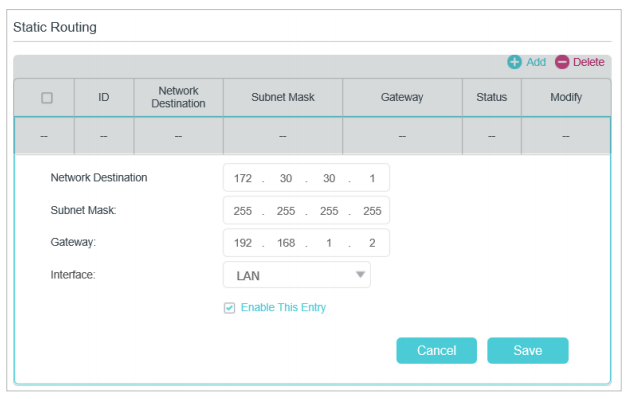This screenshot has height=399, width=629.
Task: Click the Enable This Entry label
Action: (x=283, y=308)
